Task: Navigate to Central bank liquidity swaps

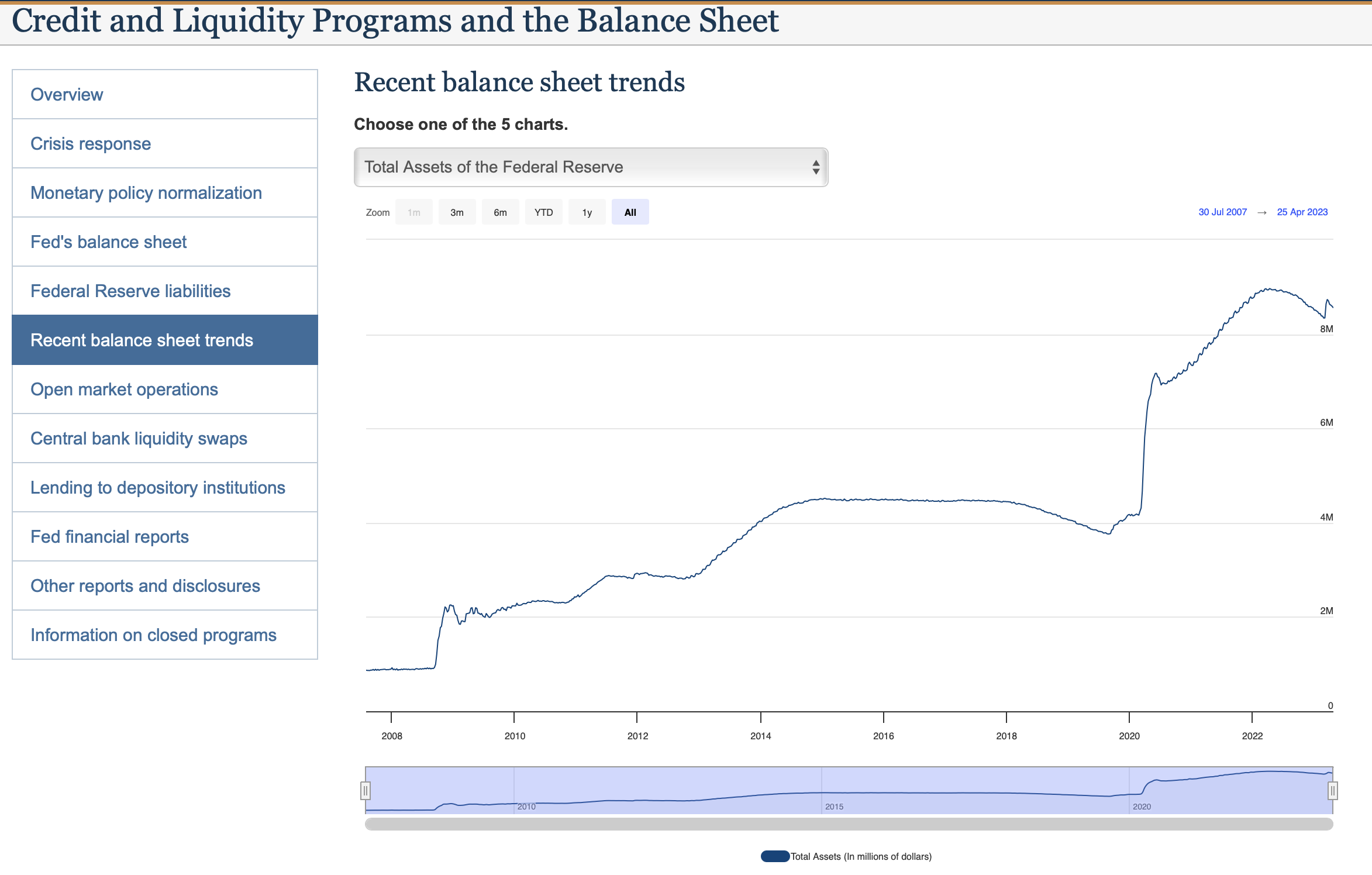Action: (139, 438)
